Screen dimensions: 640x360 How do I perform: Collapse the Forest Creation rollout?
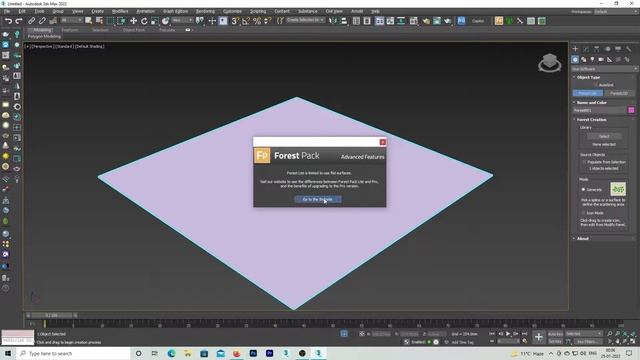pyautogui.click(x=591, y=120)
